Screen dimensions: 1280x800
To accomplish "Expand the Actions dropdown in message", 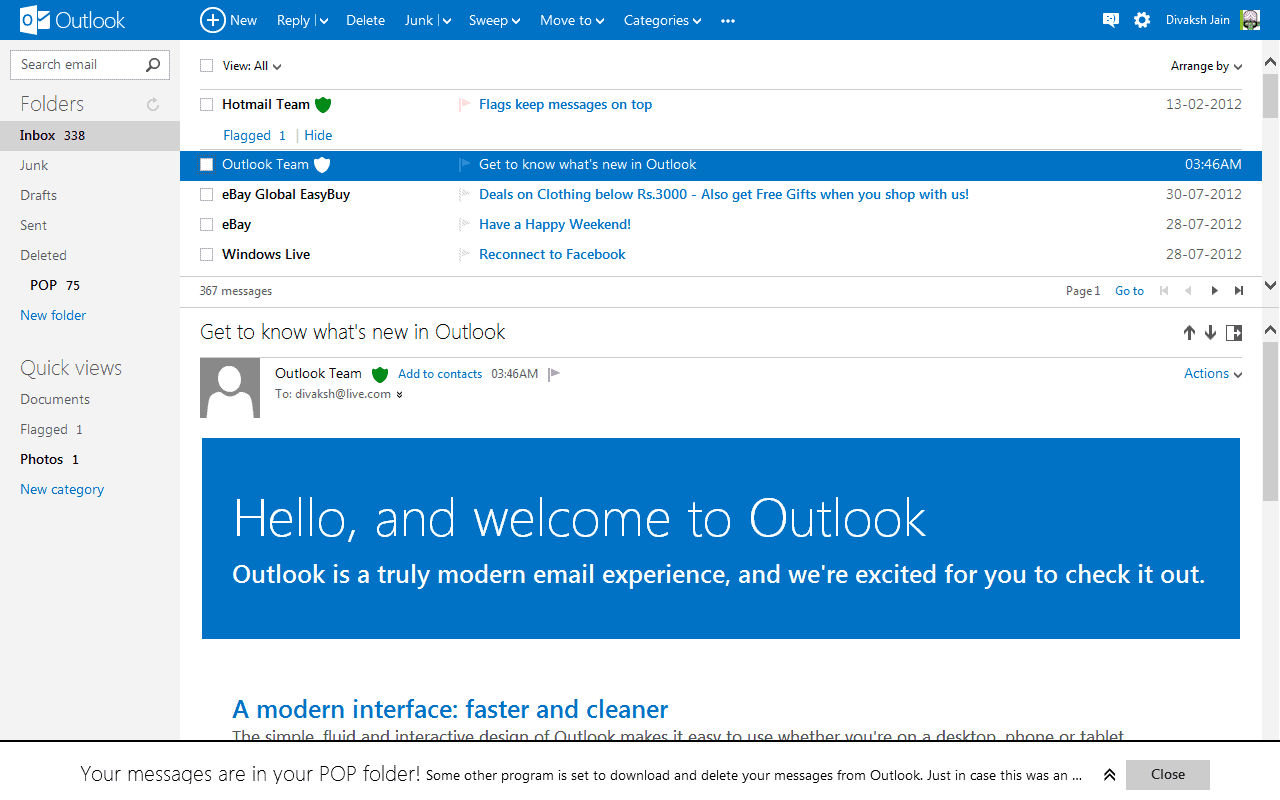I will [1212, 374].
